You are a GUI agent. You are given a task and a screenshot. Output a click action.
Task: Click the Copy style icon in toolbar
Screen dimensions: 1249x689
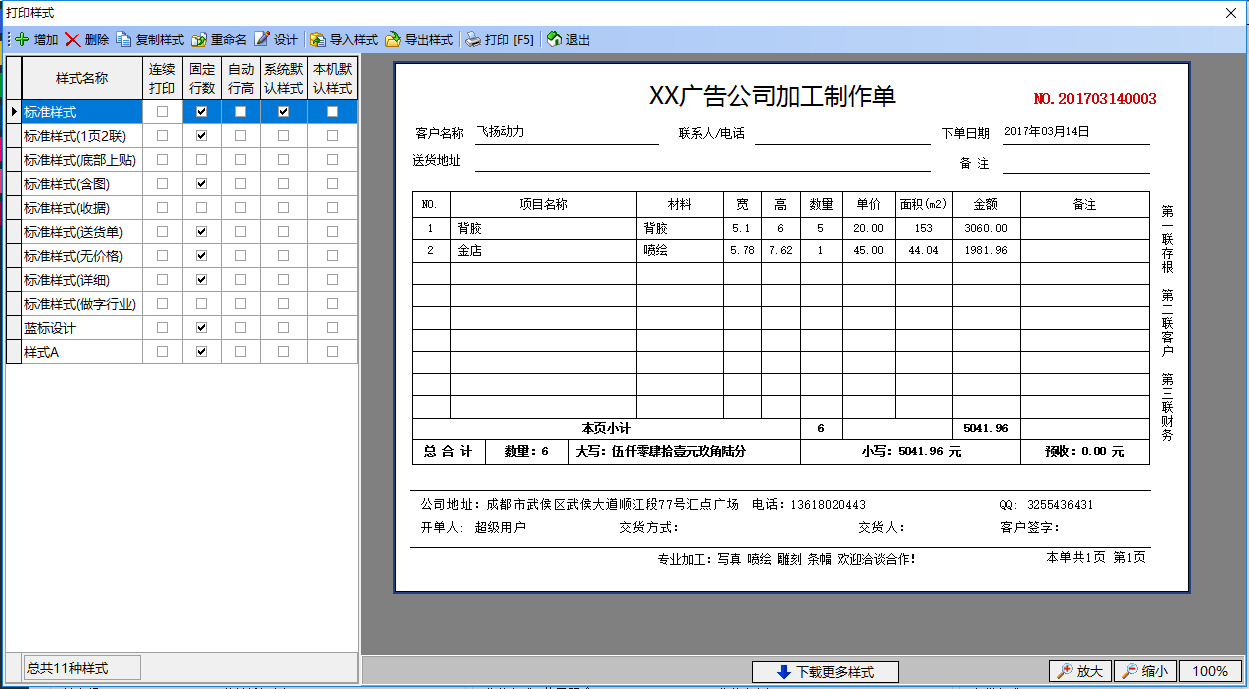point(124,40)
